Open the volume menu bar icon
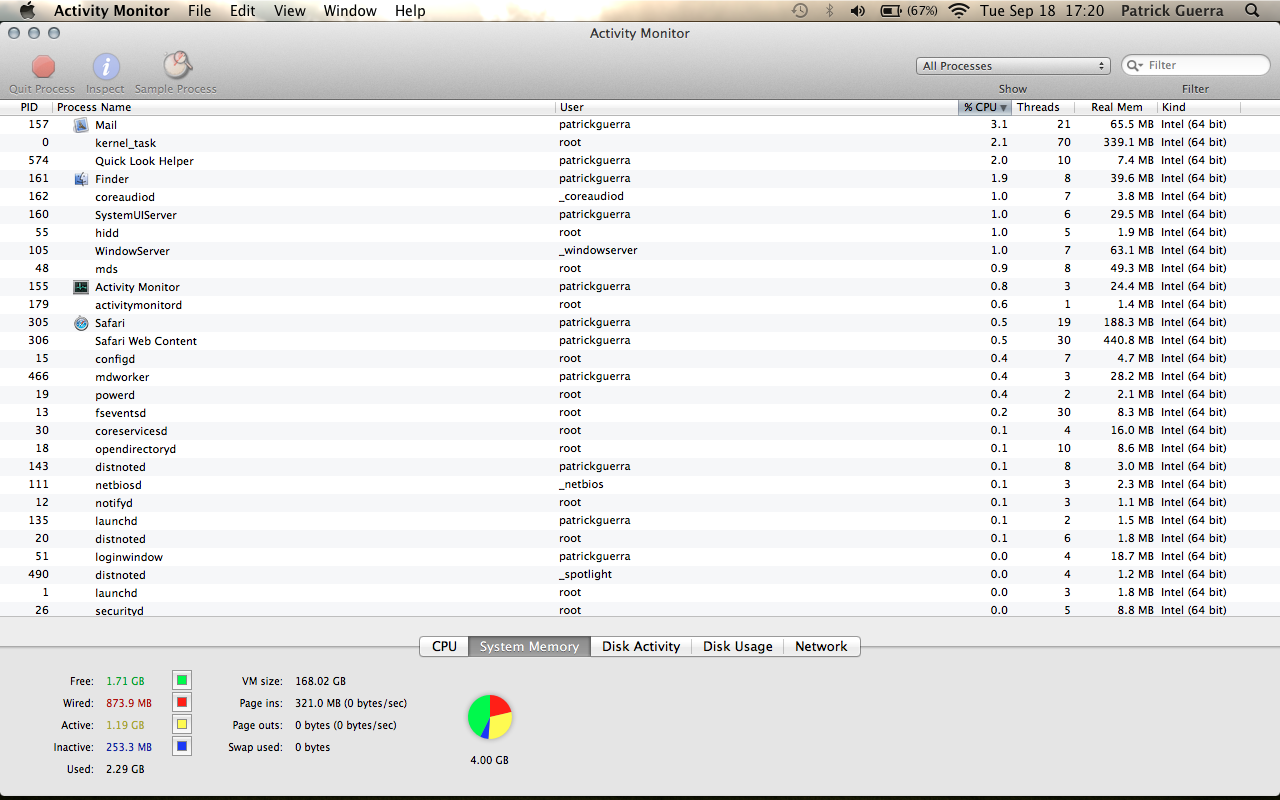Screen dimensions: 1280x800 858,11
